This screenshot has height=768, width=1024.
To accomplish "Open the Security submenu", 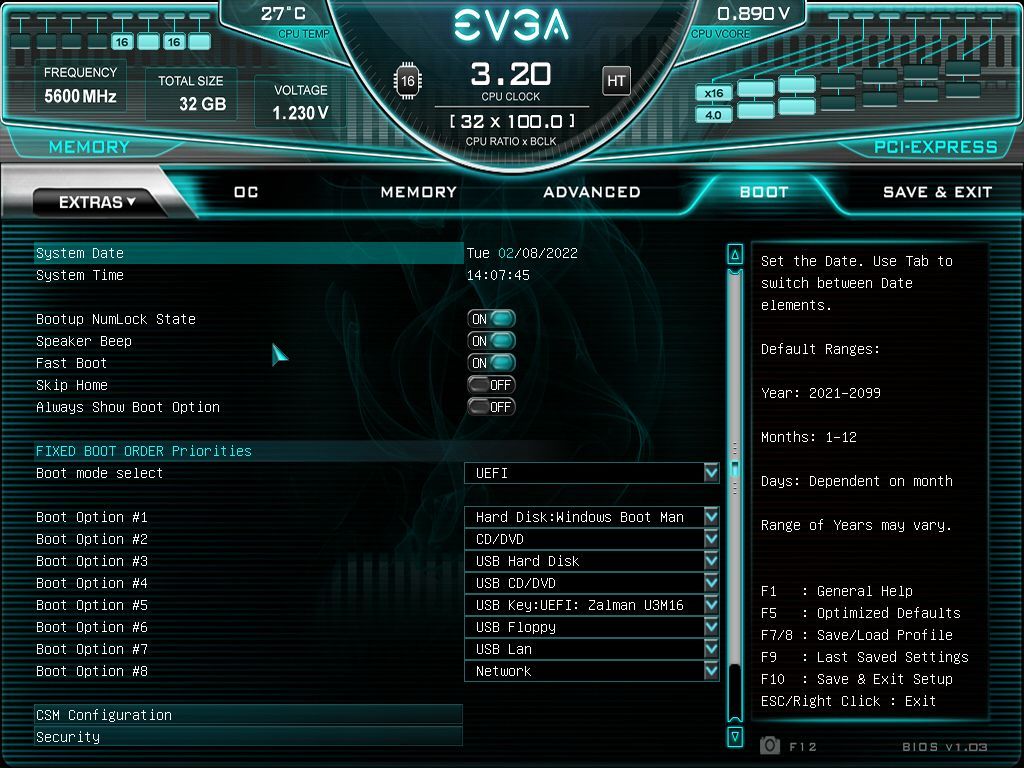I will point(248,737).
